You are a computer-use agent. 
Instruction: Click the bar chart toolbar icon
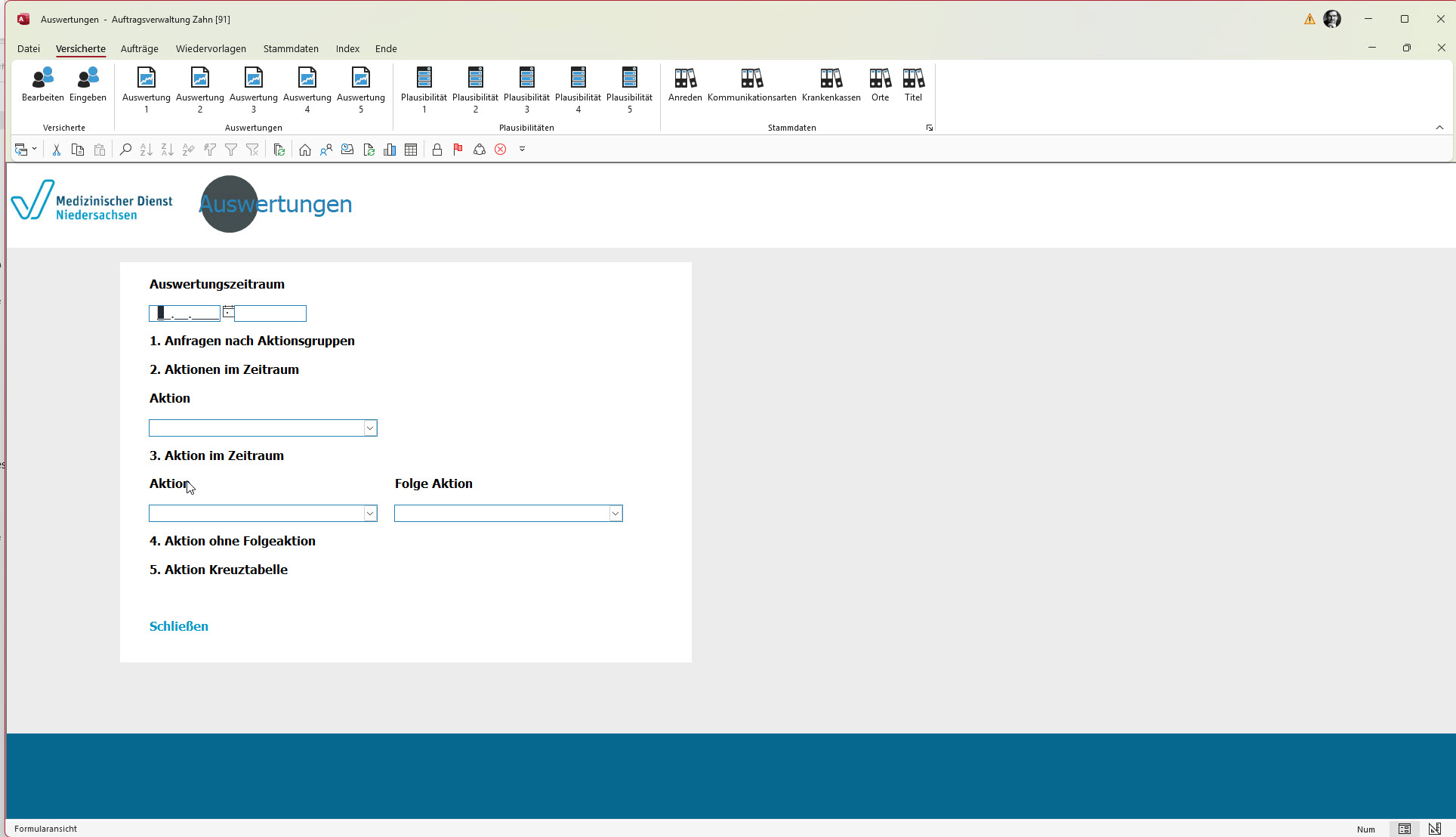point(390,150)
